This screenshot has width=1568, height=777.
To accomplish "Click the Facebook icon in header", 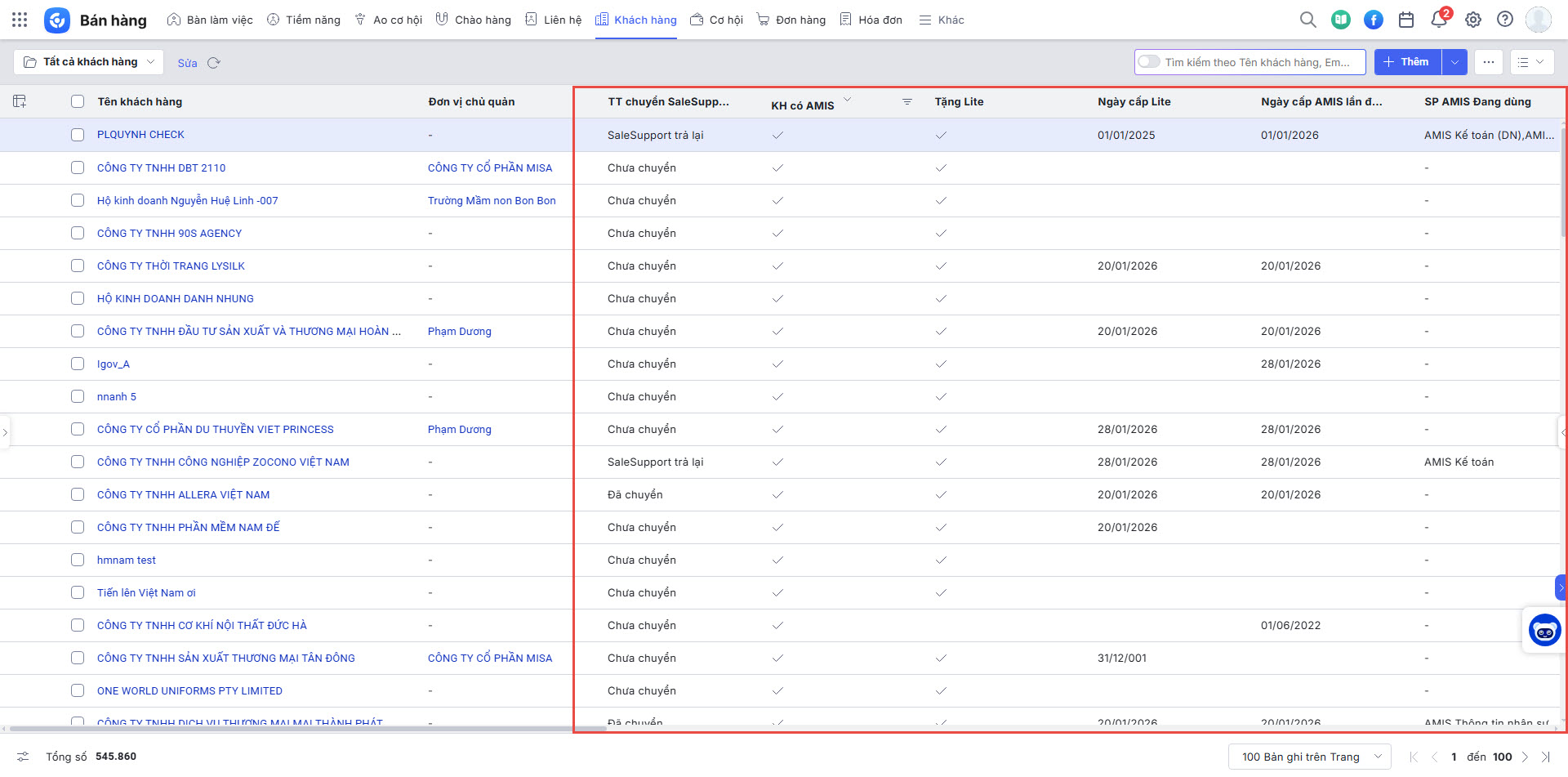I will click(1374, 20).
